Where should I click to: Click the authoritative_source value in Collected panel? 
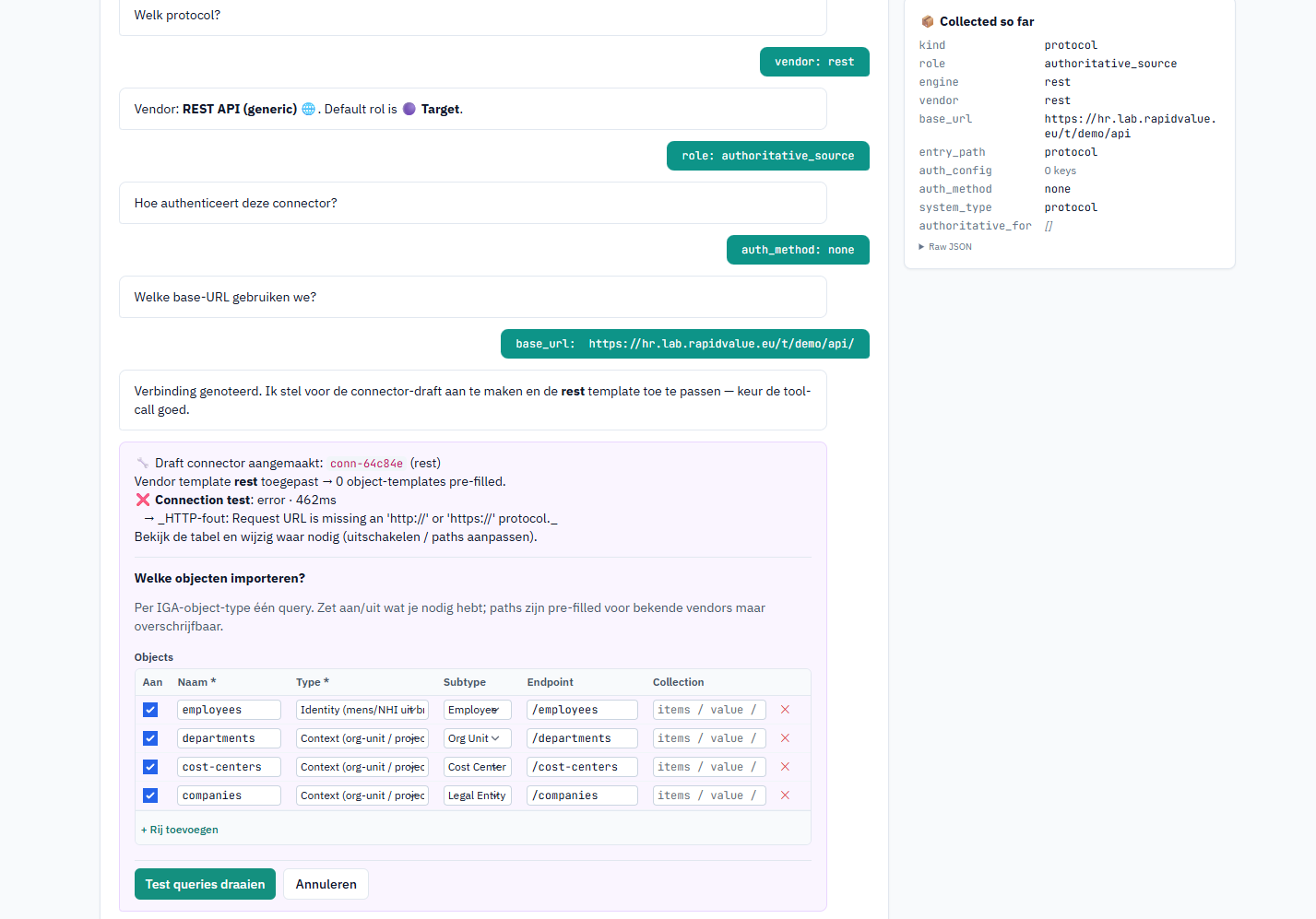[1110, 64]
